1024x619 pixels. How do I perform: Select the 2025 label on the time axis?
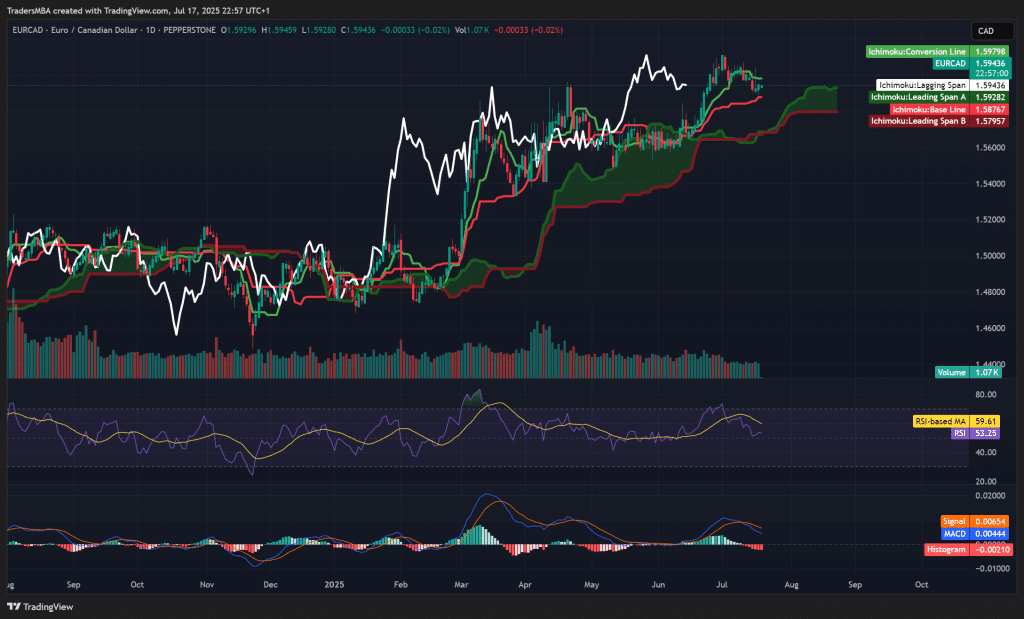[333, 584]
